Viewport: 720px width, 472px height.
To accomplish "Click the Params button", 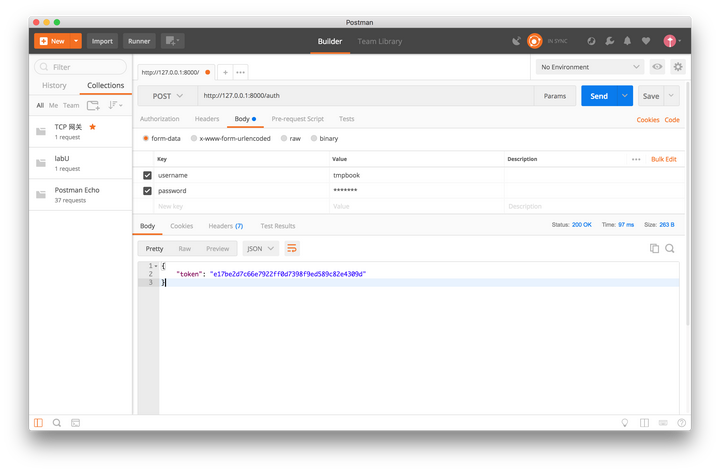I will click(555, 96).
